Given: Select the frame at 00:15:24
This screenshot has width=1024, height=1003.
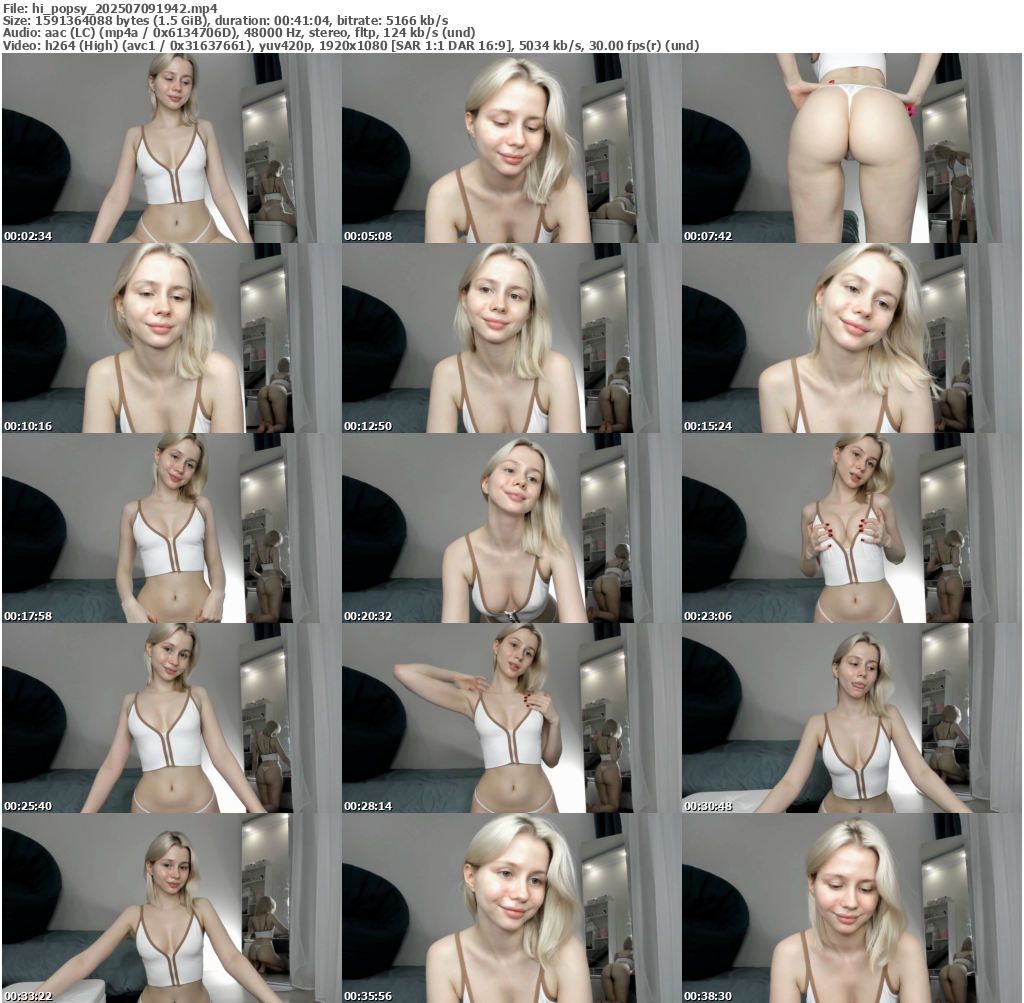Looking at the screenshot, I should (x=852, y=338).
